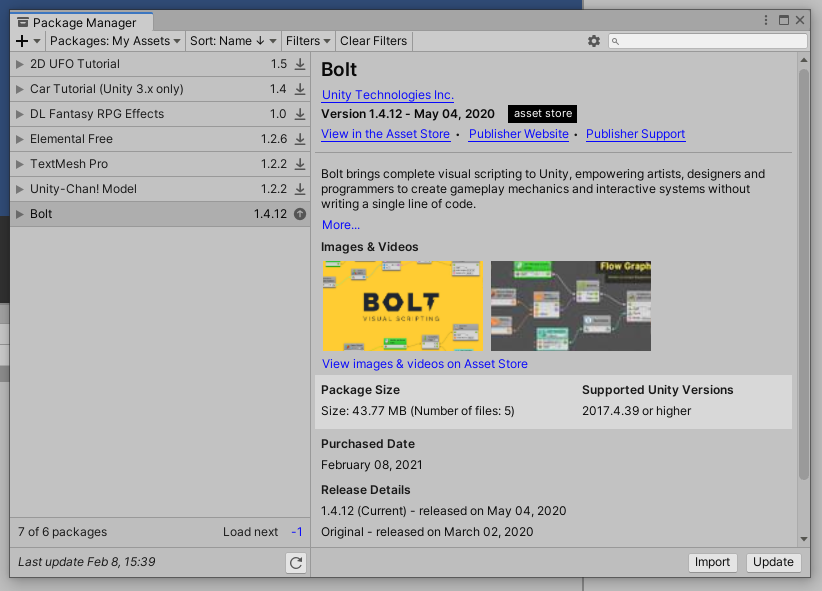Download the Elemental Free package

tap(300, 139)
